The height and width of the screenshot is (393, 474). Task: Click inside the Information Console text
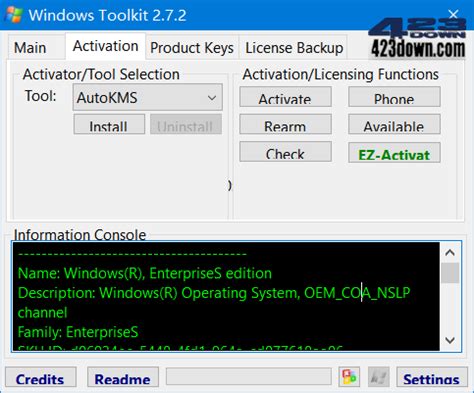226,296
